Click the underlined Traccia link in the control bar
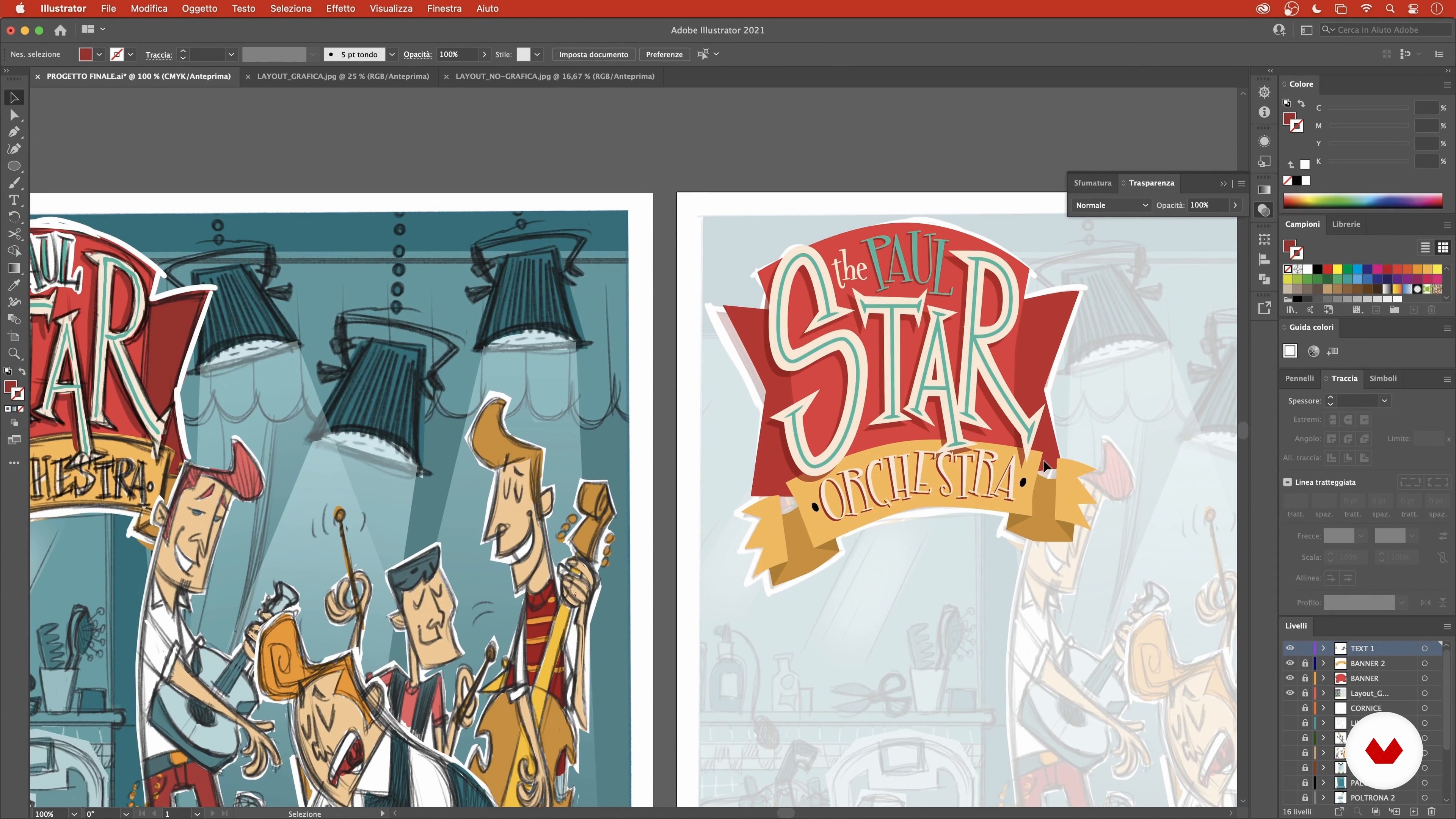Image resolution: width=1456 pixels, height=819 pixels. pos(159,55)
